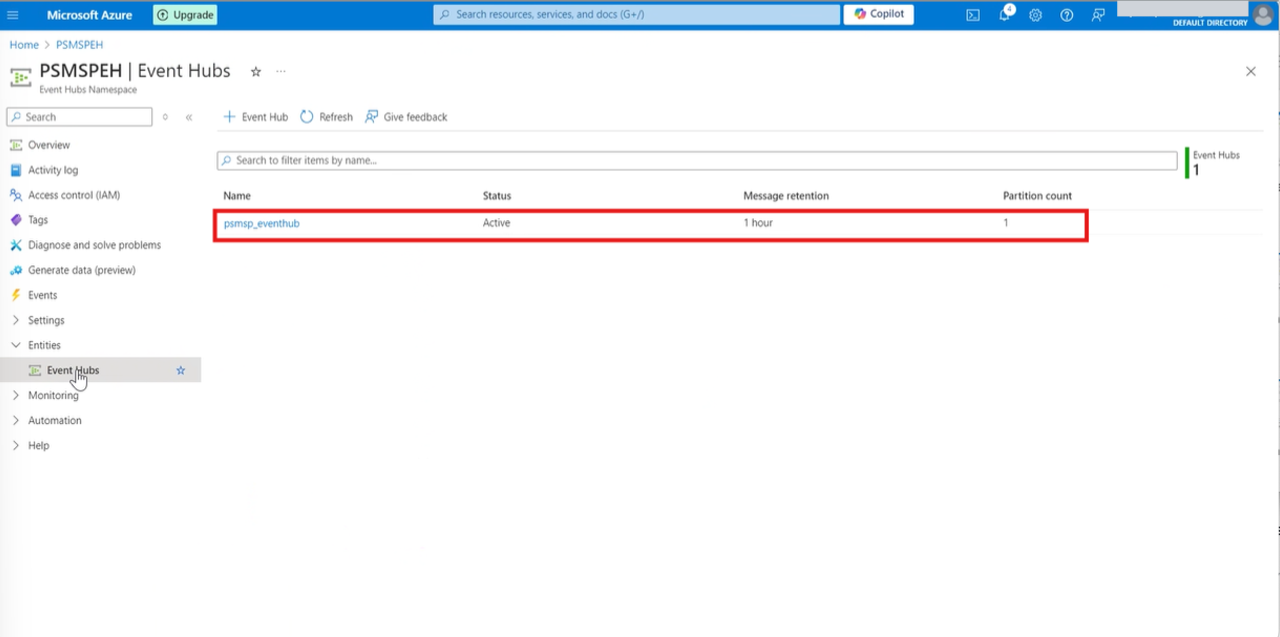This screenshot has width=1280, height=637.
Task: Add a new Event Hub
Action: point(256,117)
